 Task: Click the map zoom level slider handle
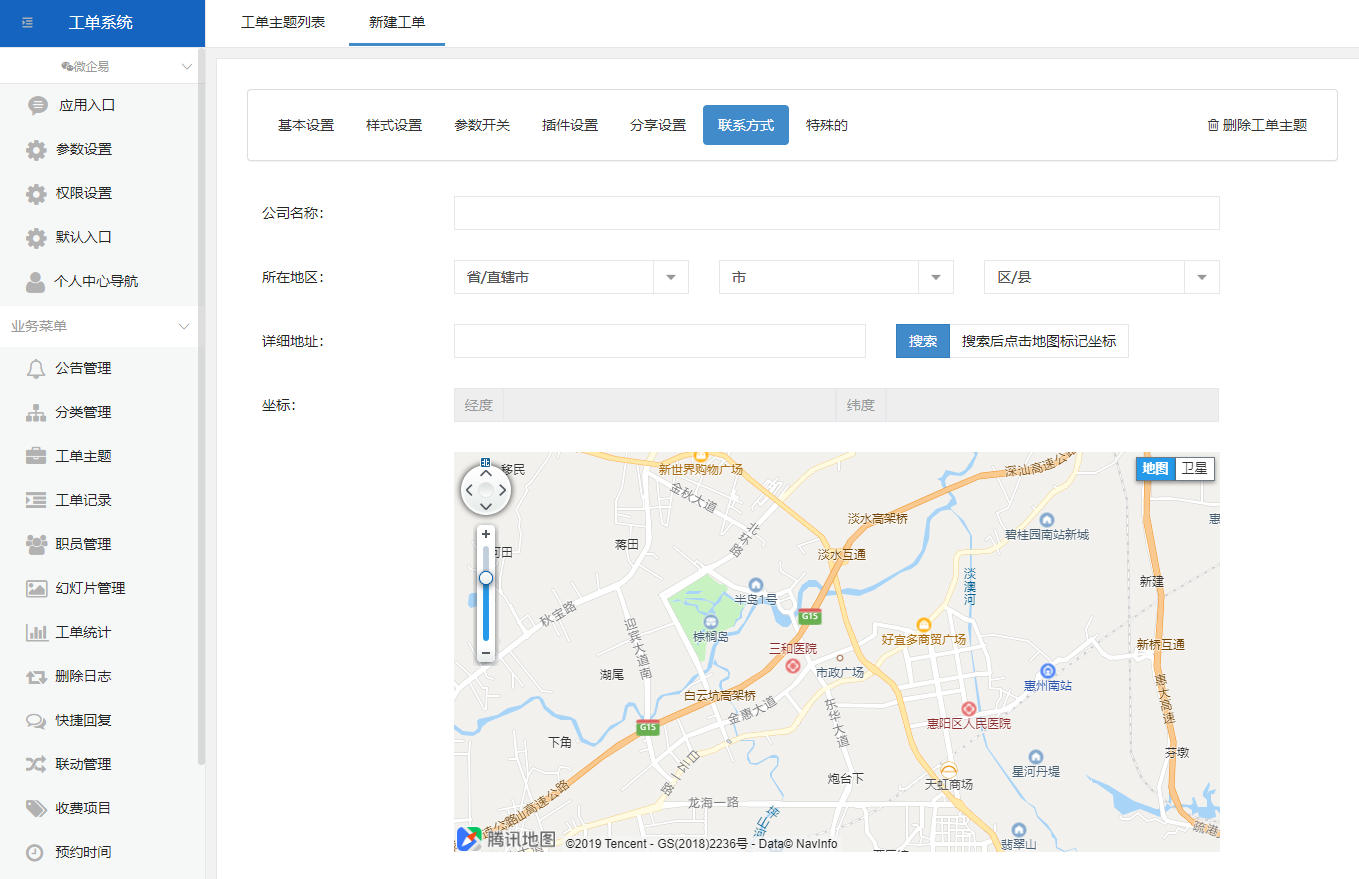tap(486, 578)
